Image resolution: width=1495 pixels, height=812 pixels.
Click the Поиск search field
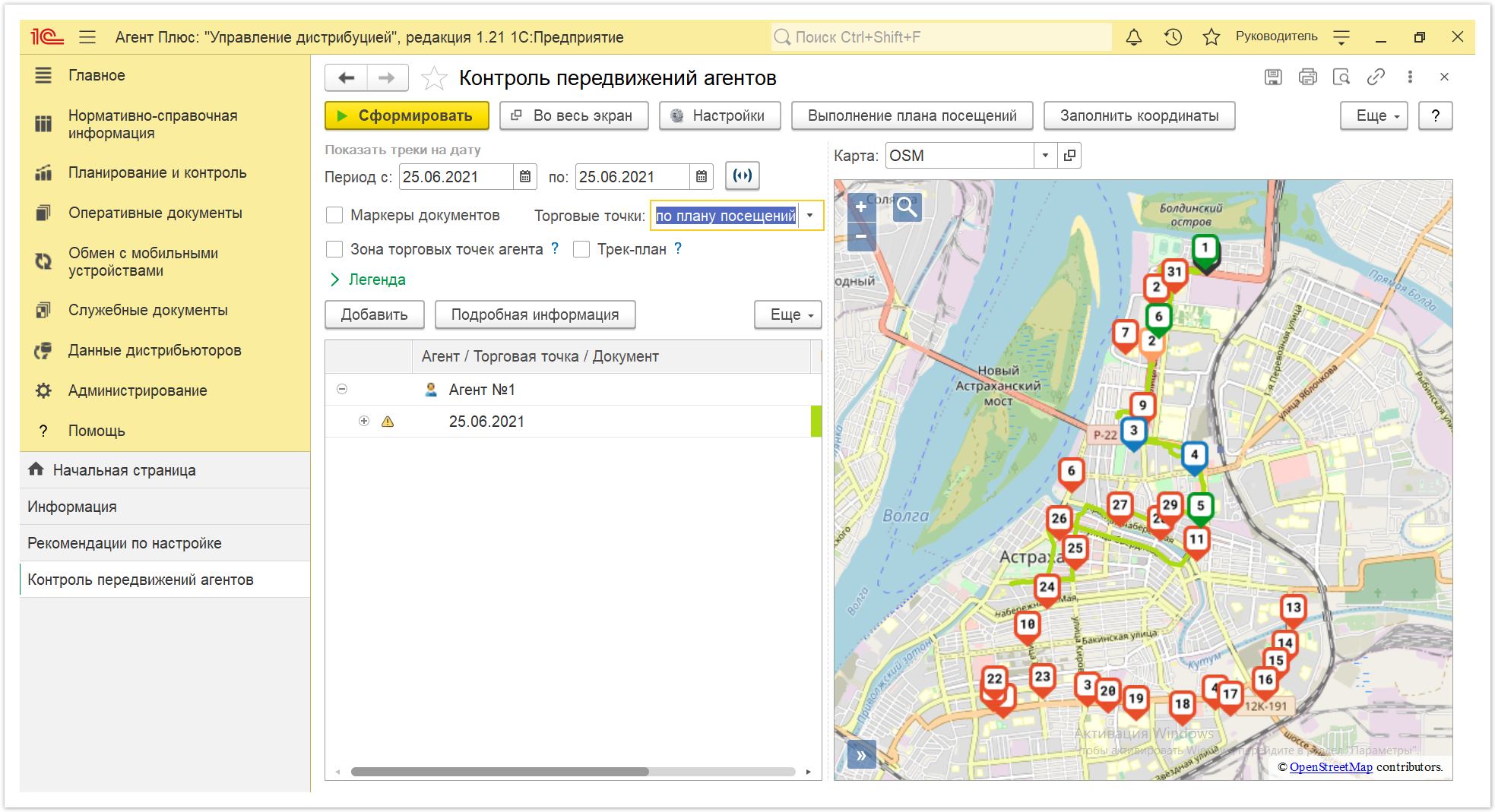(942, 36)
